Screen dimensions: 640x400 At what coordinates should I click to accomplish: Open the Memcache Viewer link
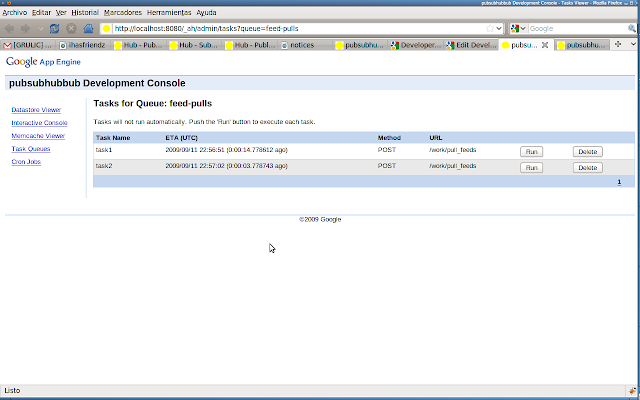(x=38, y=136)
